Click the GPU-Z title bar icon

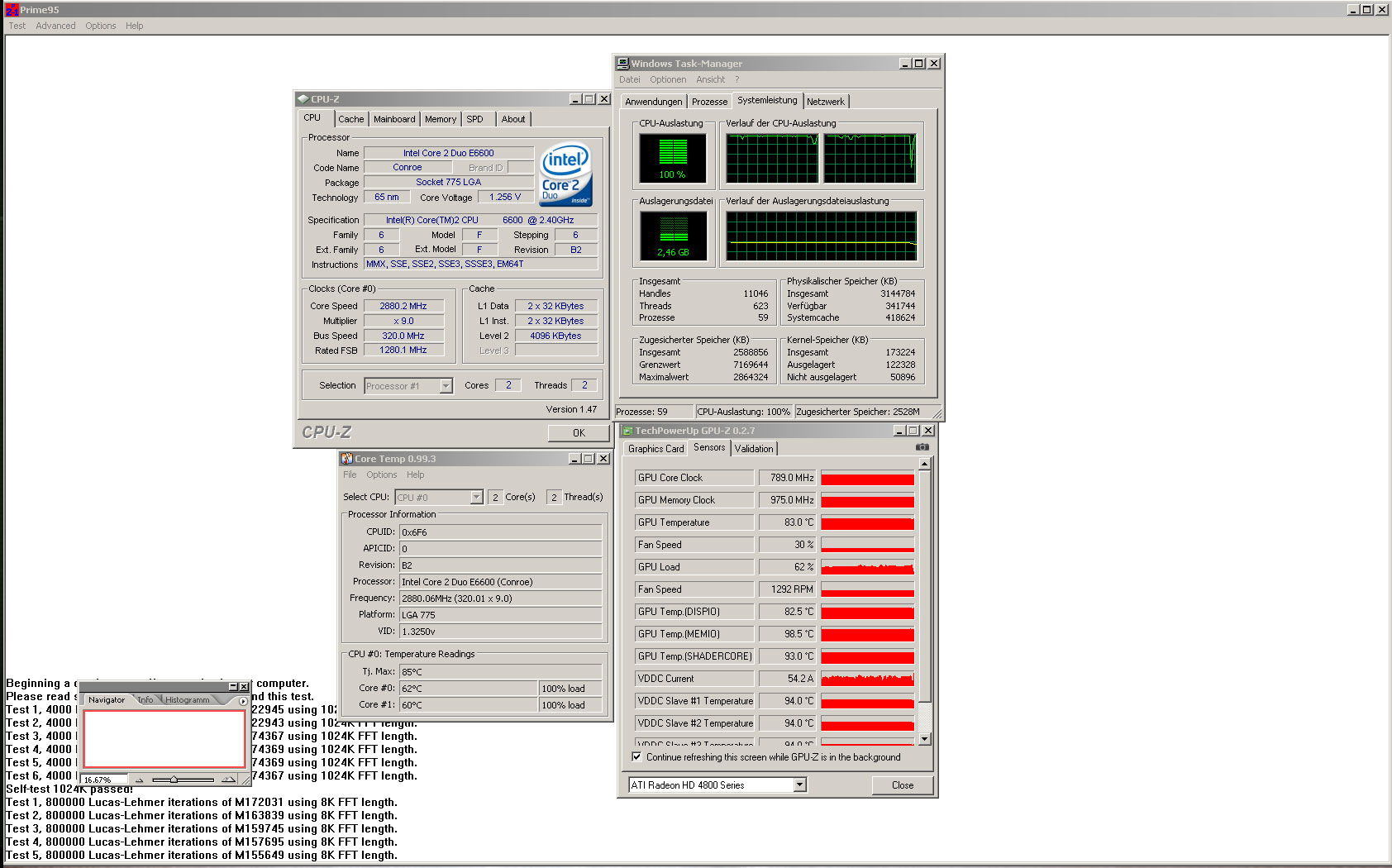click(627, 431)
